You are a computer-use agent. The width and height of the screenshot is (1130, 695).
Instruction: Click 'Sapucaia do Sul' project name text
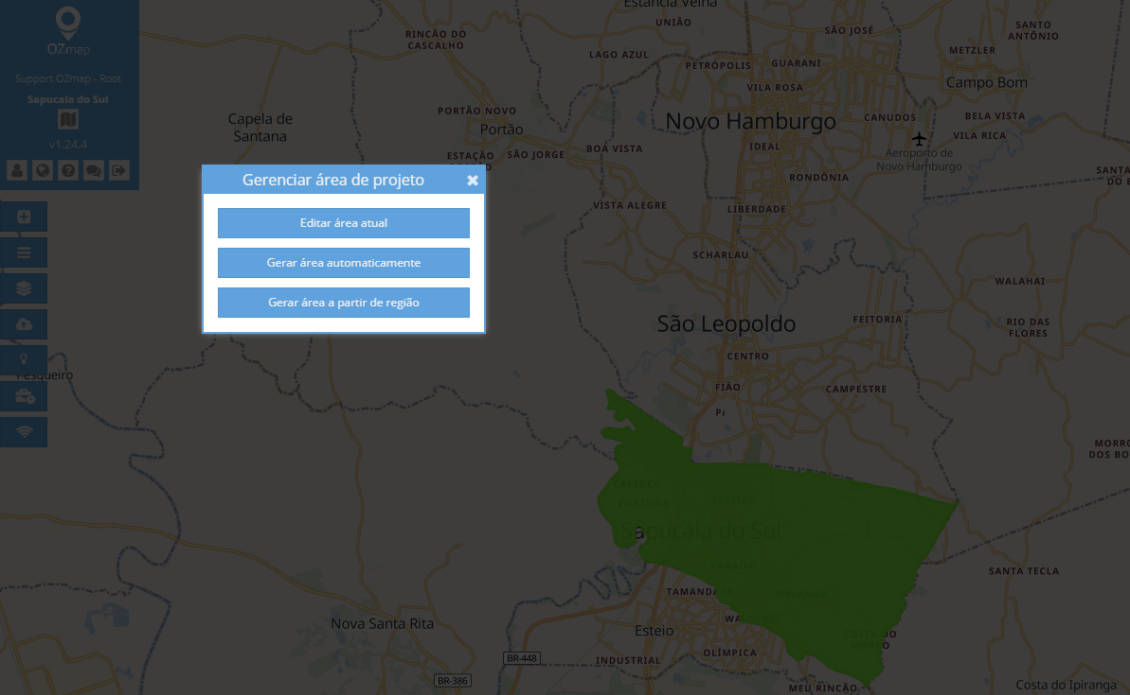pos(68,99)
